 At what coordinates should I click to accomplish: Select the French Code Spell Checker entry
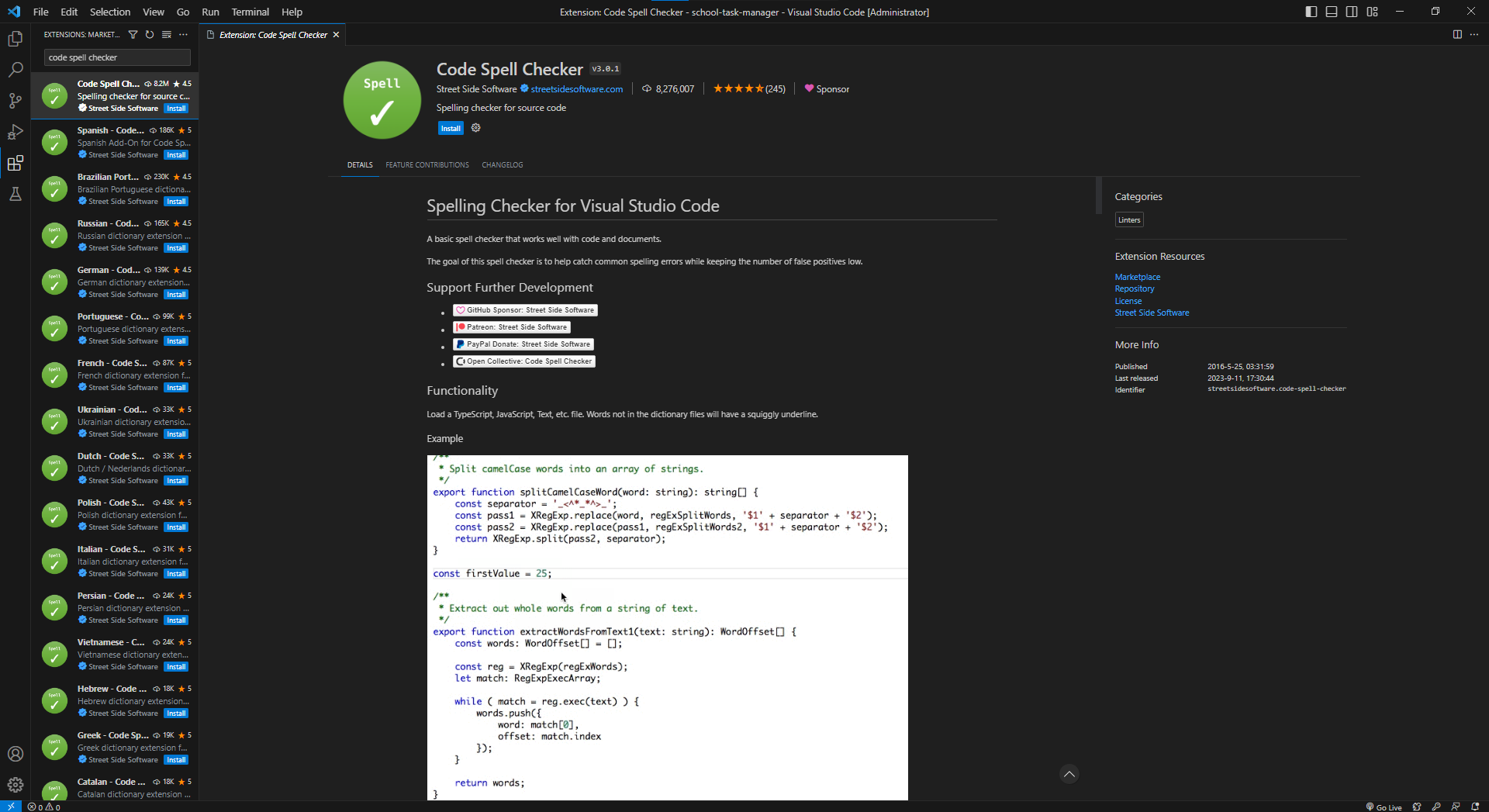tap(115, 375)
